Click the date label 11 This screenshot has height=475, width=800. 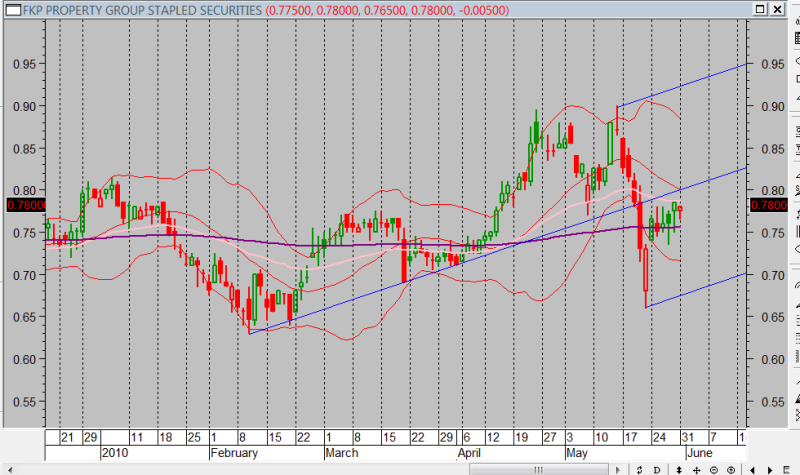click(136, 437)
